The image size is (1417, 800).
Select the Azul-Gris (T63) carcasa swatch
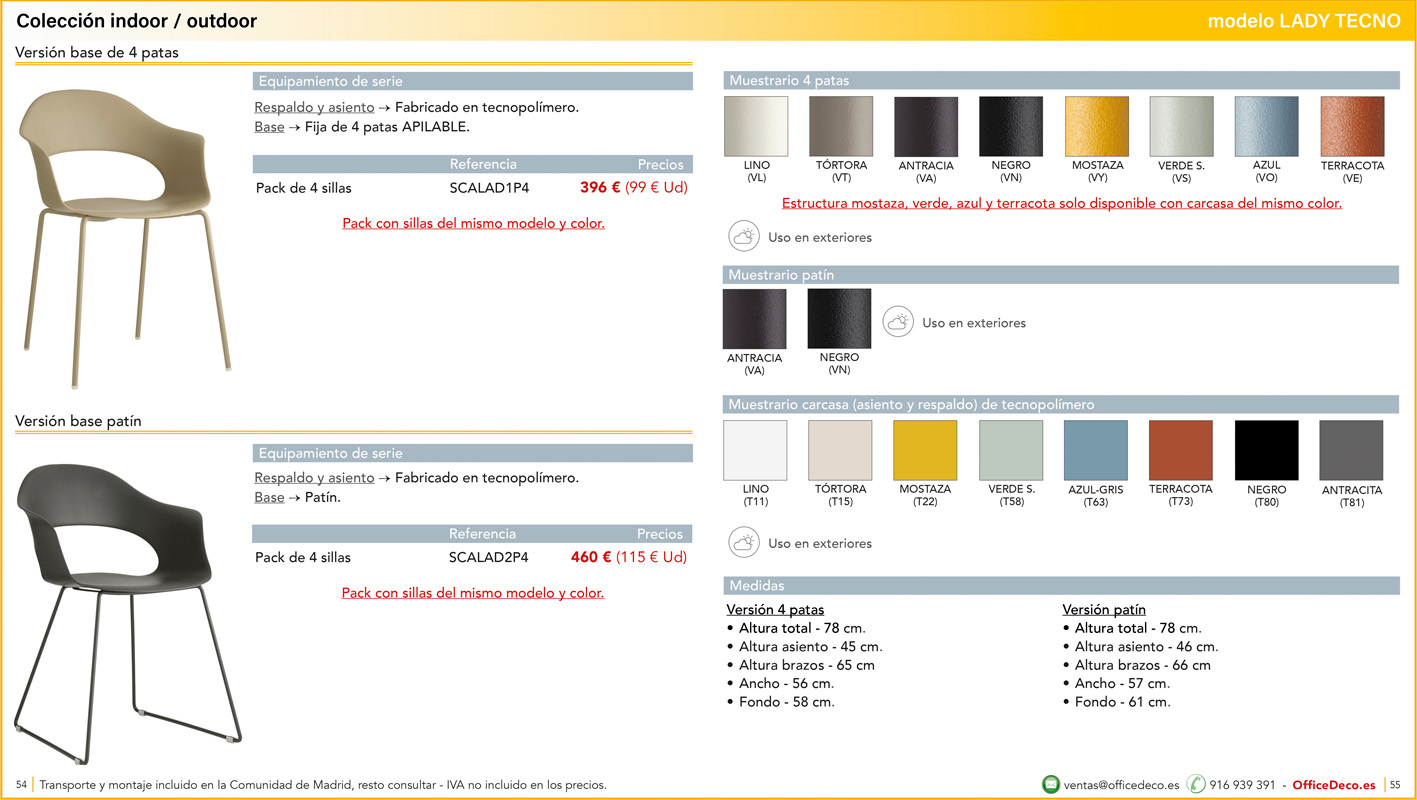coord(1095,451)
